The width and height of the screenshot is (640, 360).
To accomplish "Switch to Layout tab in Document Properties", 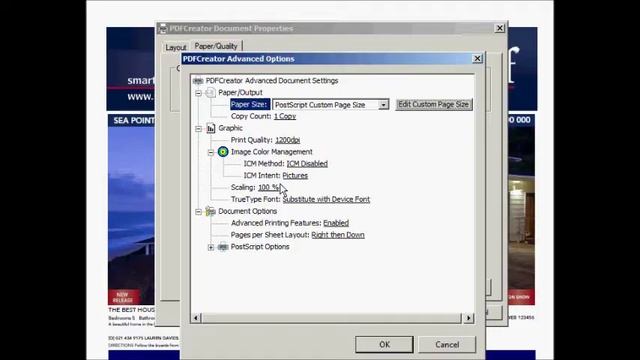I will point(176,47).
